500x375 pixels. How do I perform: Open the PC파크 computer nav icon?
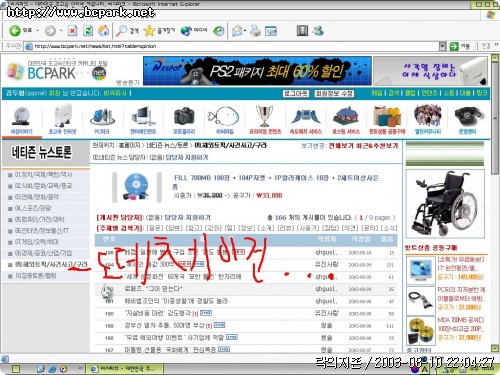pos(102,121)
